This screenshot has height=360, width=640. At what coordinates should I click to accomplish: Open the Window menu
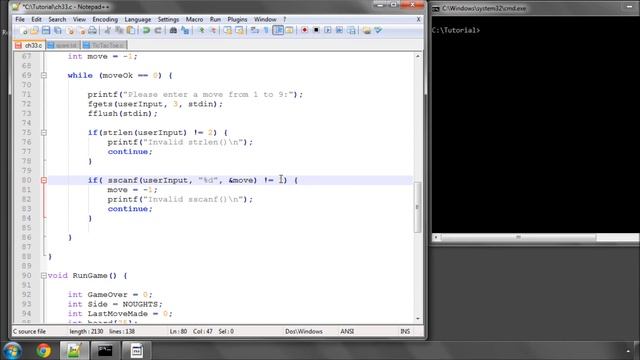(x=265, y=19)
